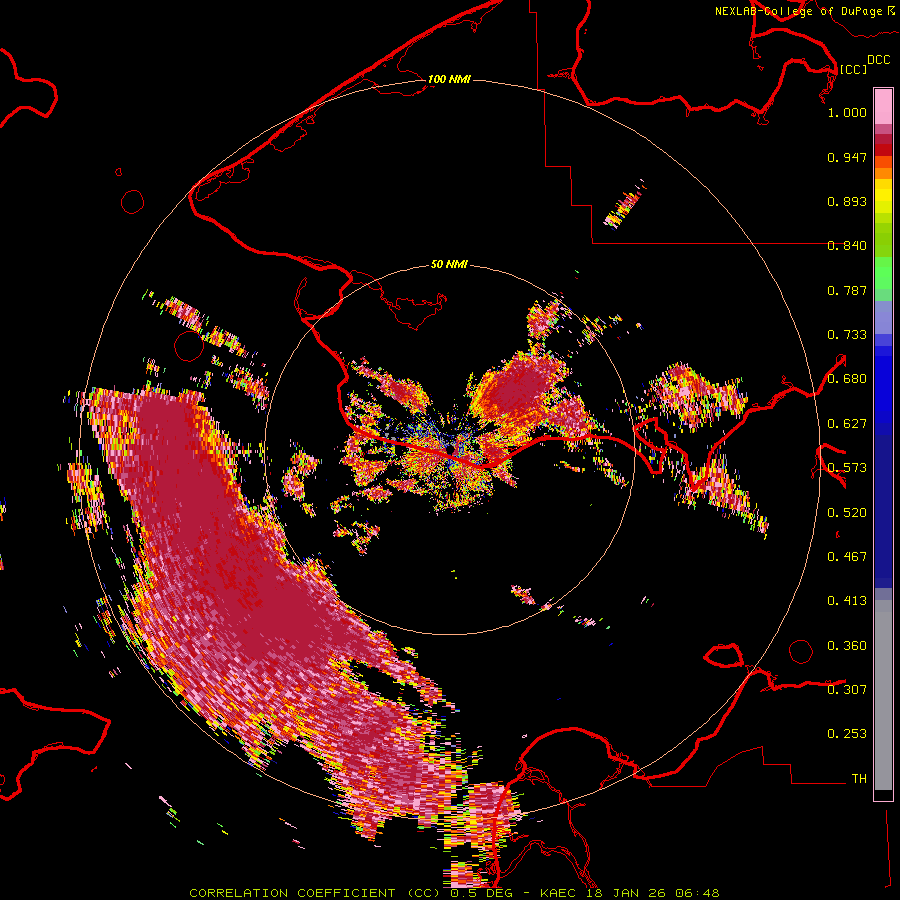The width and height of the screenshot is (900, 900).
Task: Click the CORRELATION COEFFICIENT (CC) caption
Action: tap(315, 893)
